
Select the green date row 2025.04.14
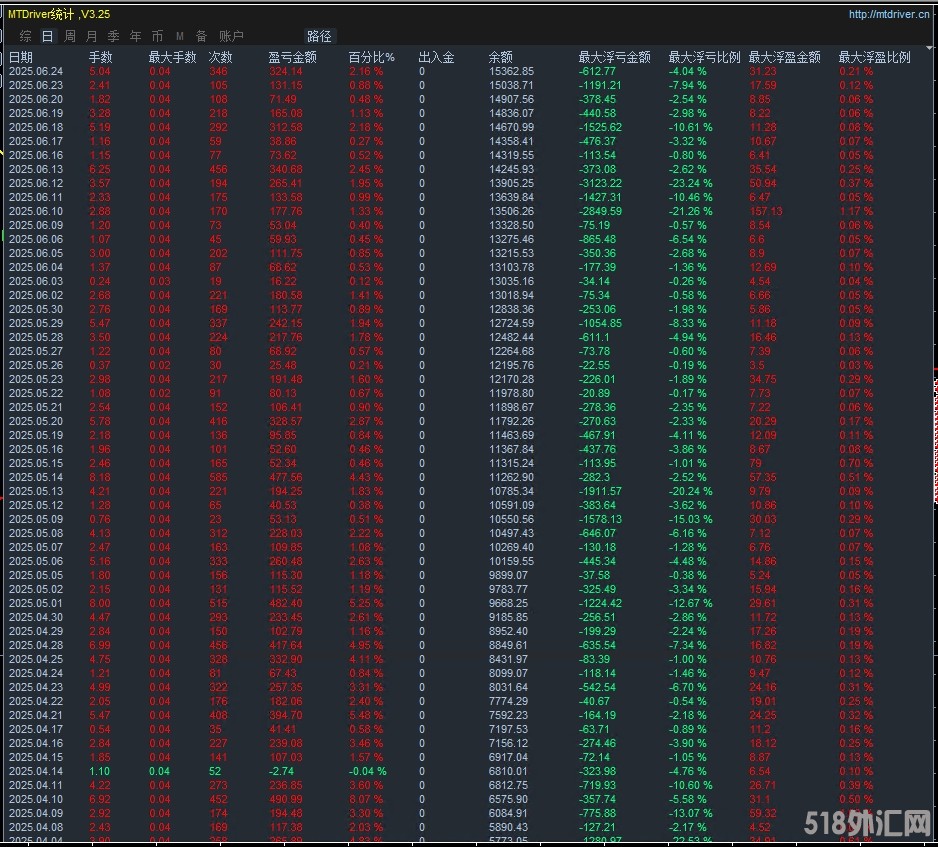(x=36, y=772)
